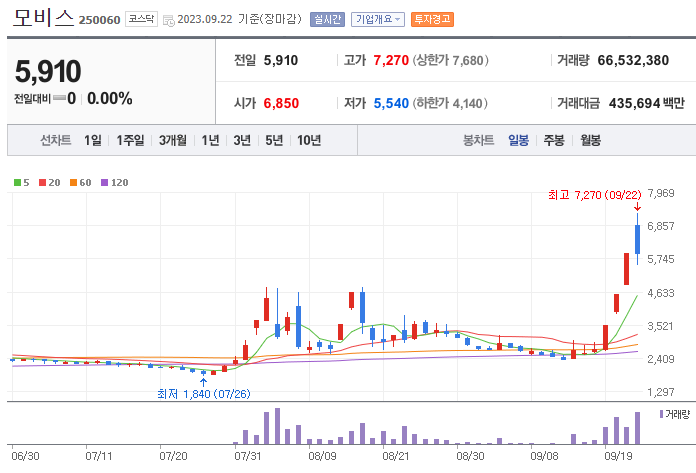Click the 고가 value 7,270
This screenshot has width=696, height=473.
[391, 60]
